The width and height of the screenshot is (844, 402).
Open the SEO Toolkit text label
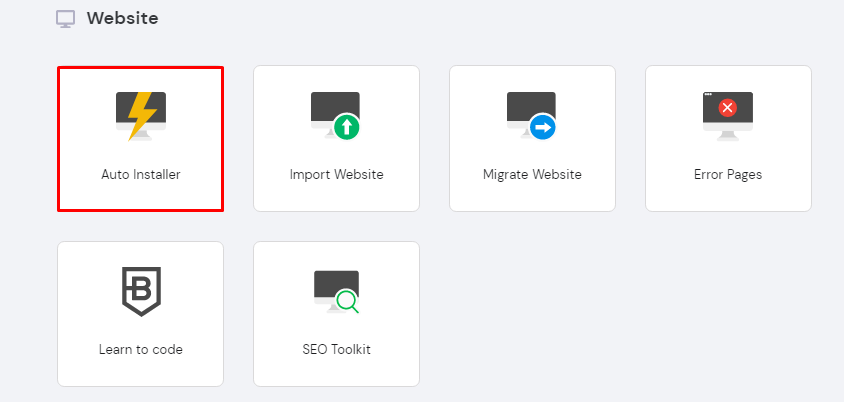336,350
